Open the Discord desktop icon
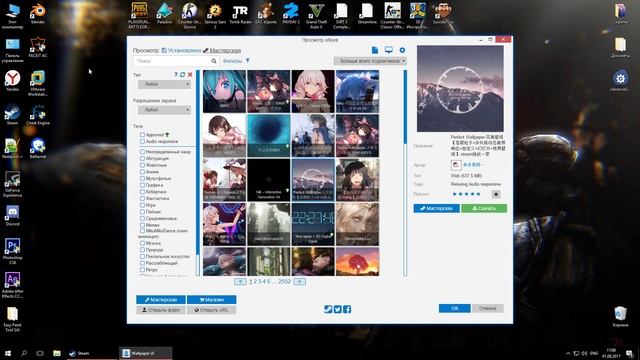Image resolution: width=640 pixels, height=360 pixels. coord(12,215)
